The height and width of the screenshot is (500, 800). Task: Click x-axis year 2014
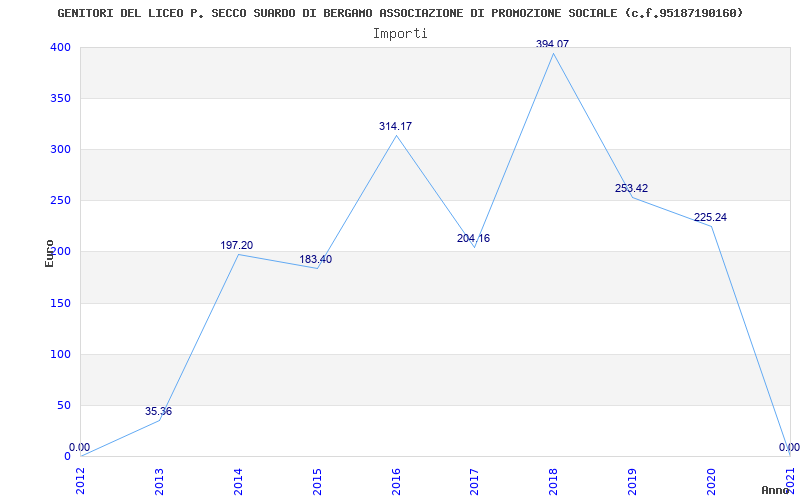pos(238,481)
